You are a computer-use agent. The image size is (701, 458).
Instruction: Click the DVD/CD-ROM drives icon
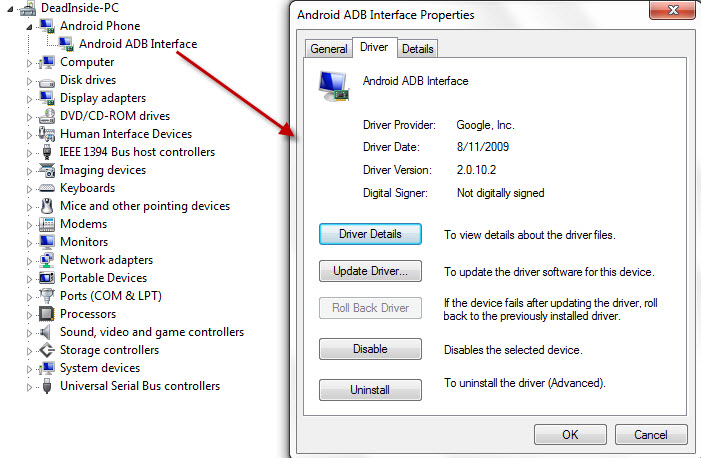click(x=46, y=116)
